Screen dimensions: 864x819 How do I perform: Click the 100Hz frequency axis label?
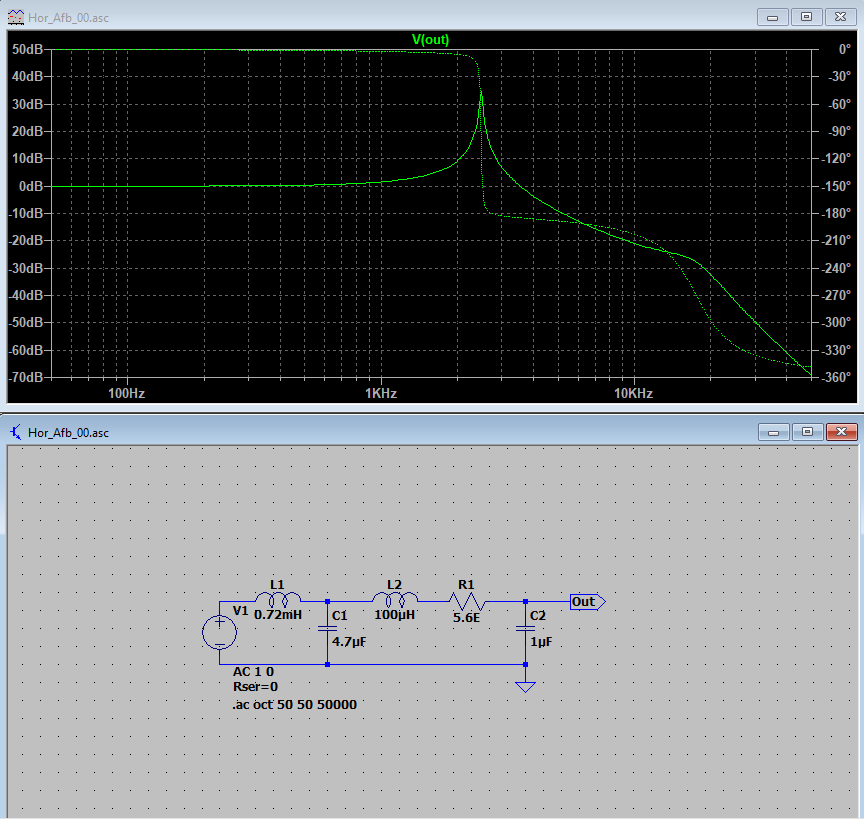[x=126, y=394]
